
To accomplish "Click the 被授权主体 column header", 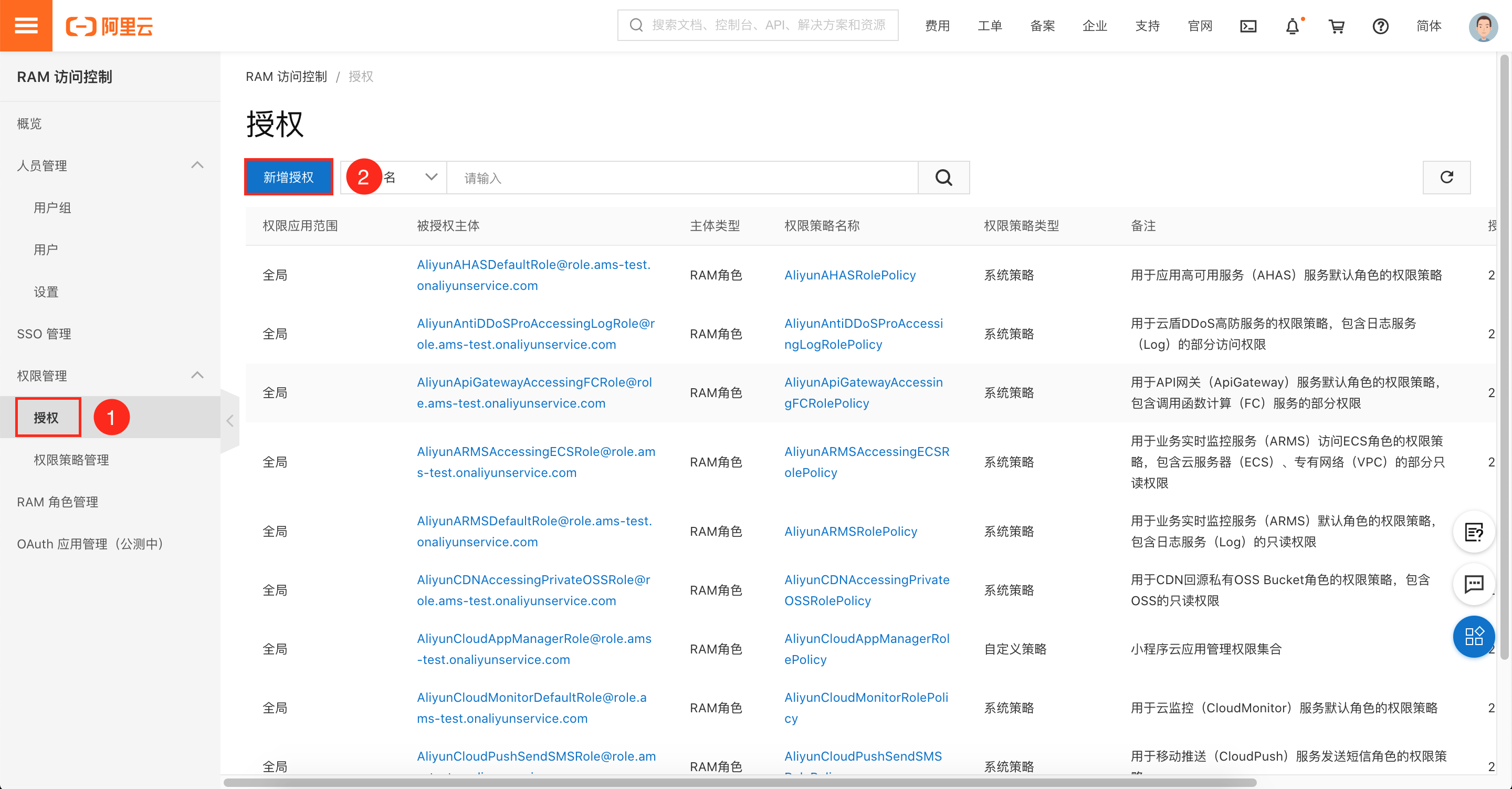I will (448, 225).
